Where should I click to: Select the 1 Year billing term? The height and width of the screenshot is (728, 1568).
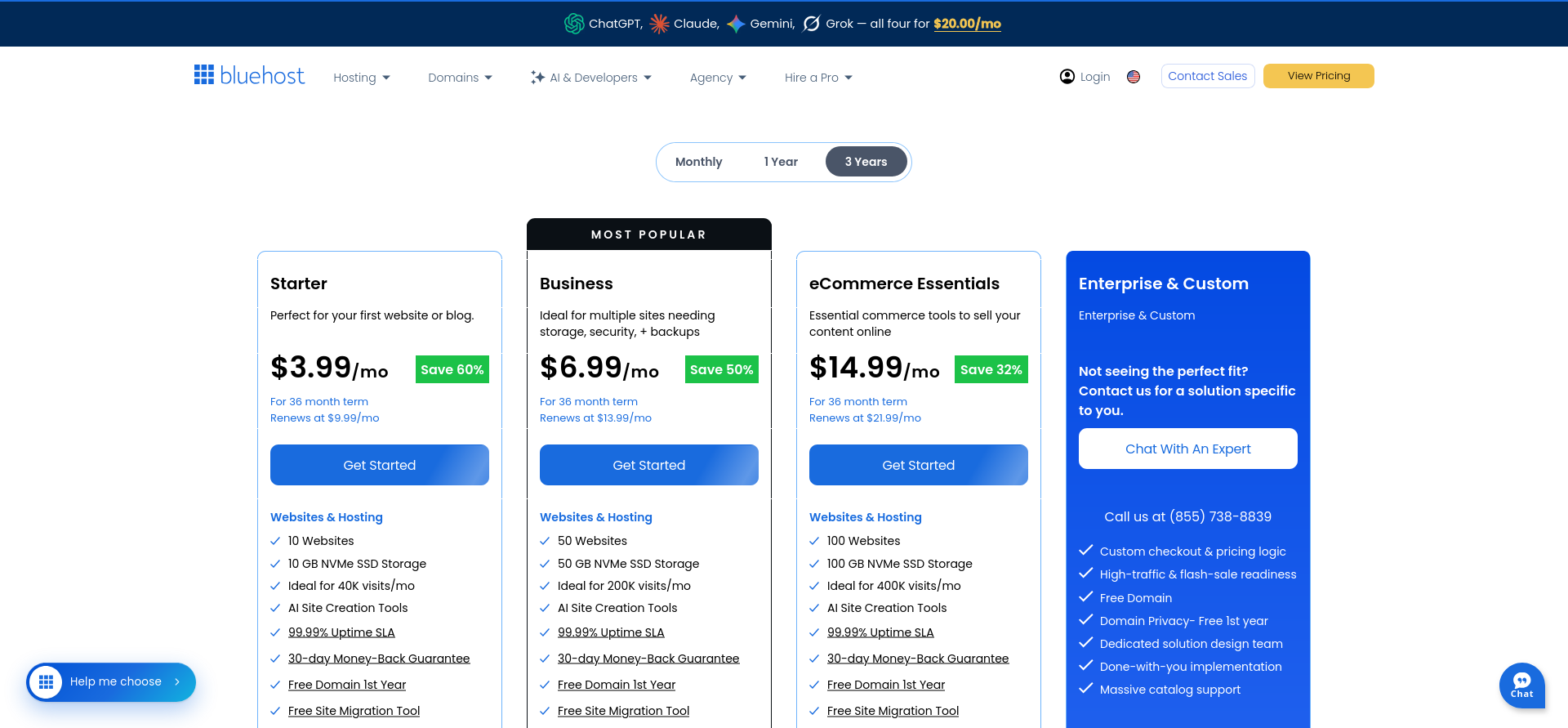pos(781,162)
